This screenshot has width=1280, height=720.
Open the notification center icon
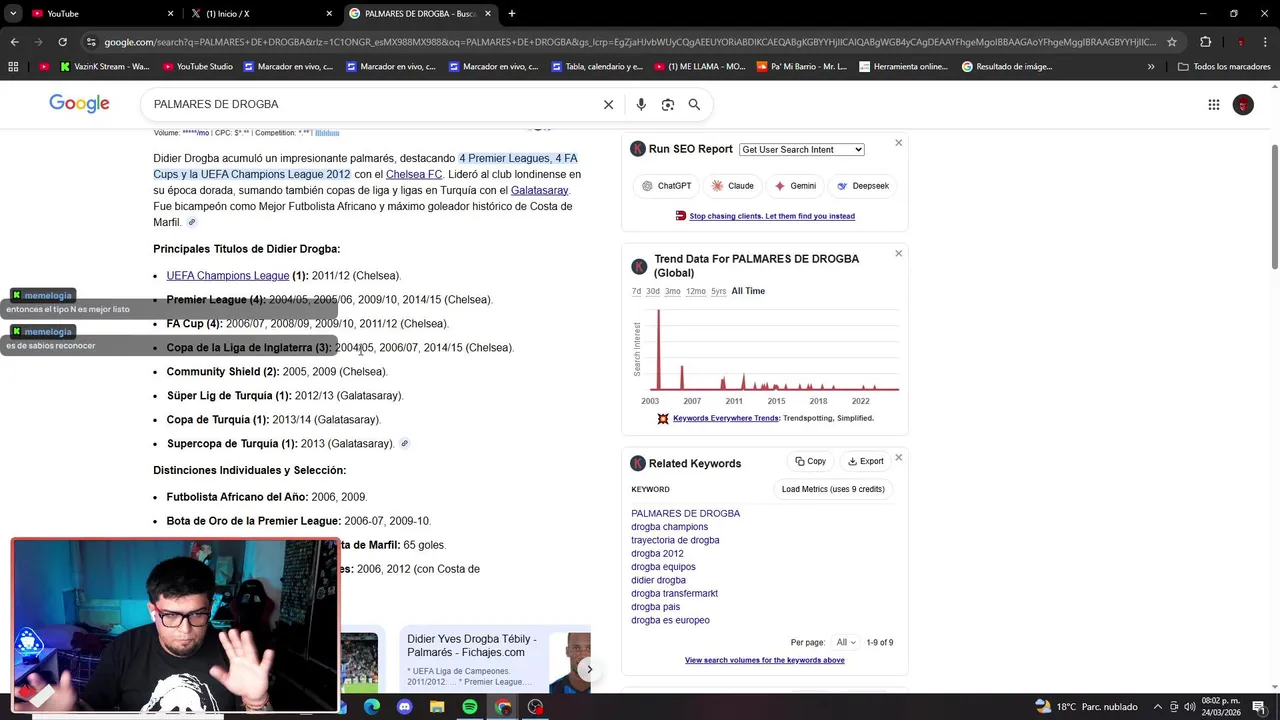(x=1259, y=707)
